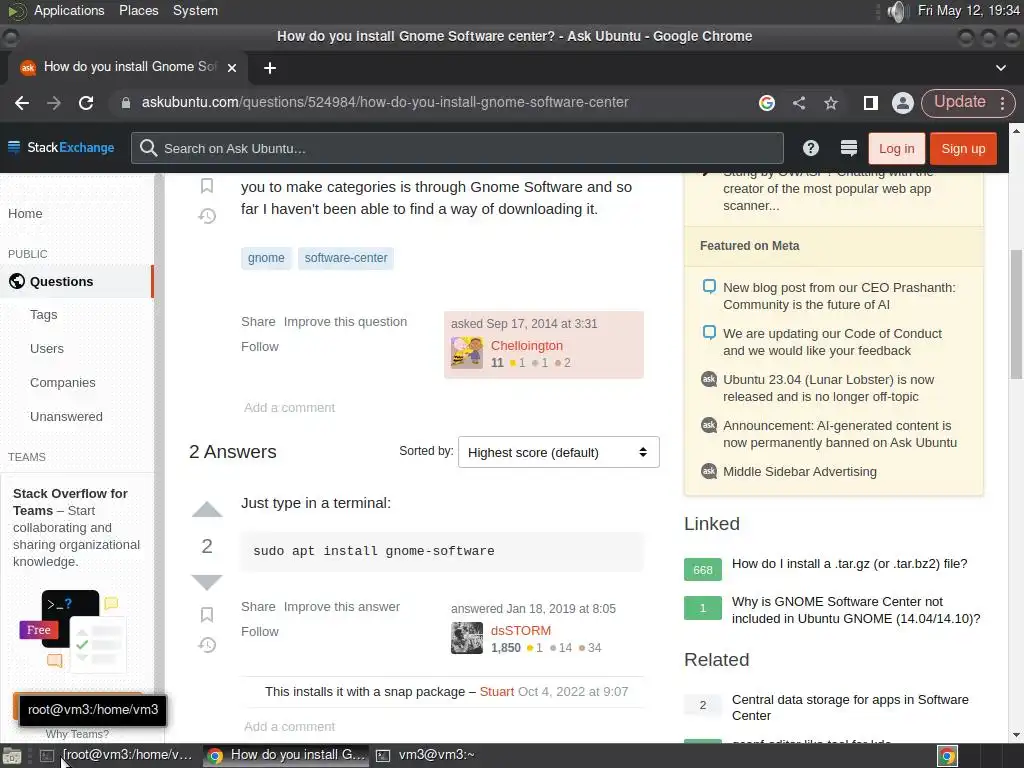Open a new browser tab
Image resolution: width=1024 pixels, height=768 pixels.
click(x=270, y=68)
